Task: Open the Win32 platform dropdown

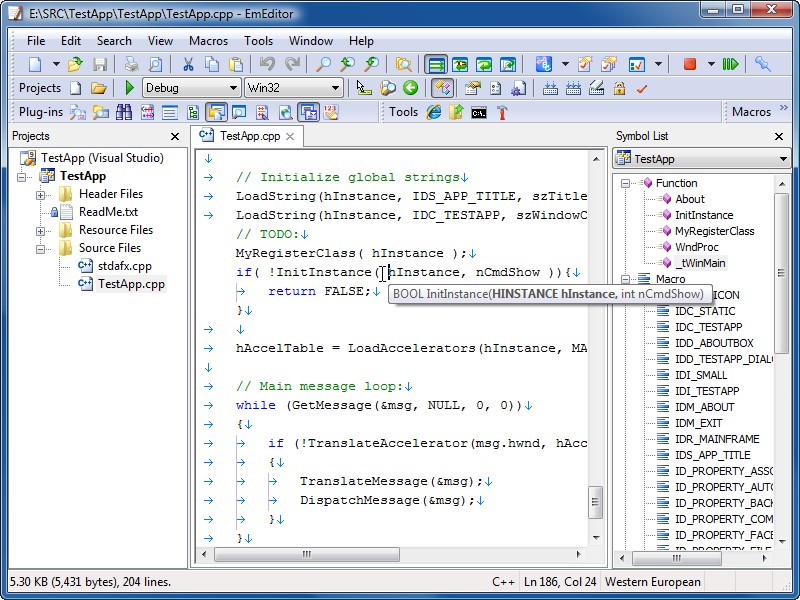Action: click(293, 88)
